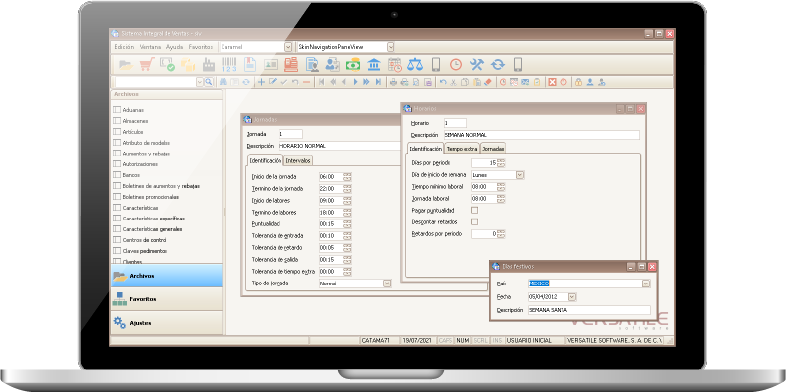Open the Caramel skin dropdown
Viewport: 786px width, 392px height.
tap(288, 47)
